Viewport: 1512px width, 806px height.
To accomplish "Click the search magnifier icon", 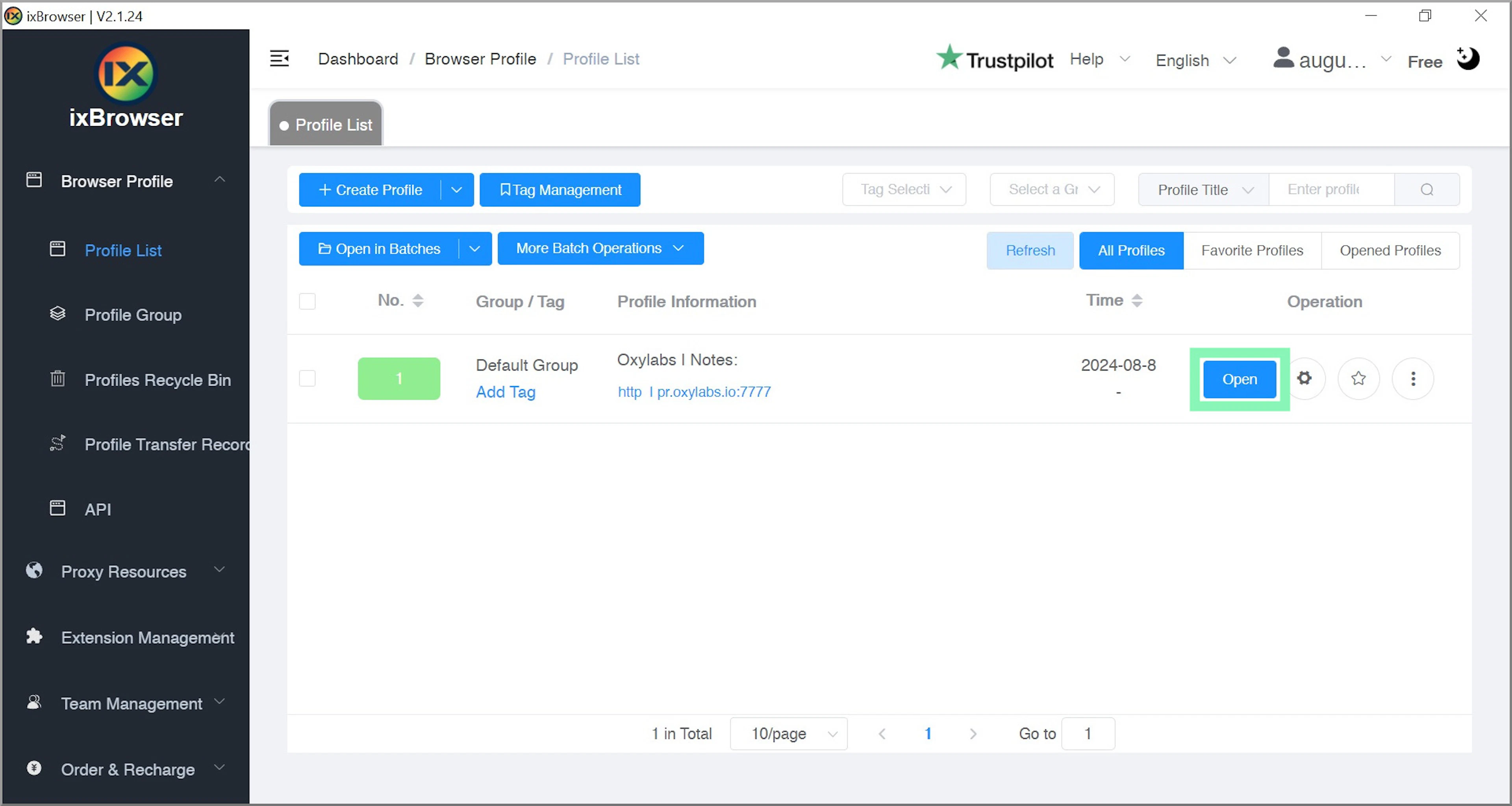I will (1427, 189).
